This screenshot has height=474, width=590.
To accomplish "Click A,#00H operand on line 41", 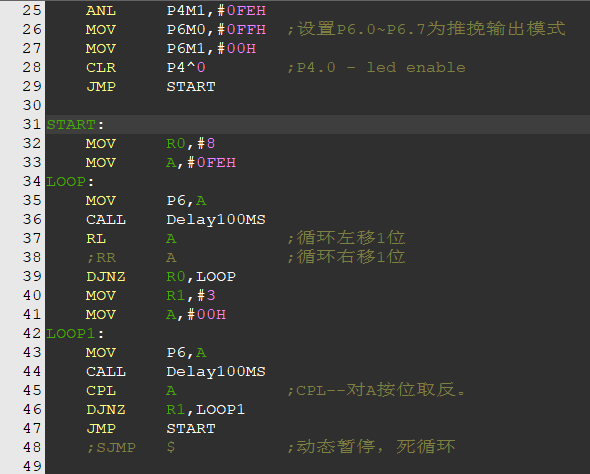I will [x=196, y=314].
